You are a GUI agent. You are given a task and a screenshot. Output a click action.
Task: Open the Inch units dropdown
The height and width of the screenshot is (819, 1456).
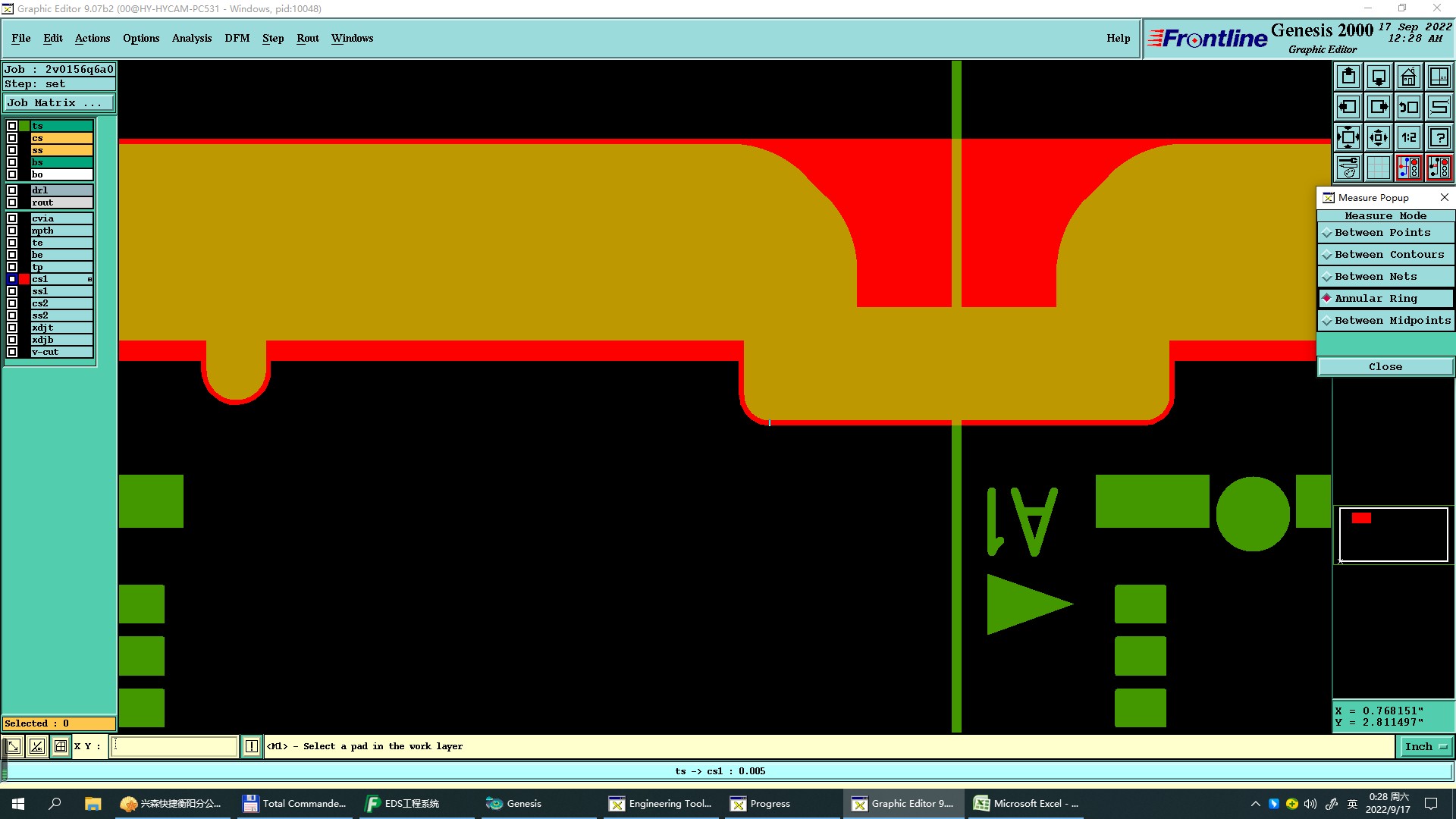tap(1425, 747)
